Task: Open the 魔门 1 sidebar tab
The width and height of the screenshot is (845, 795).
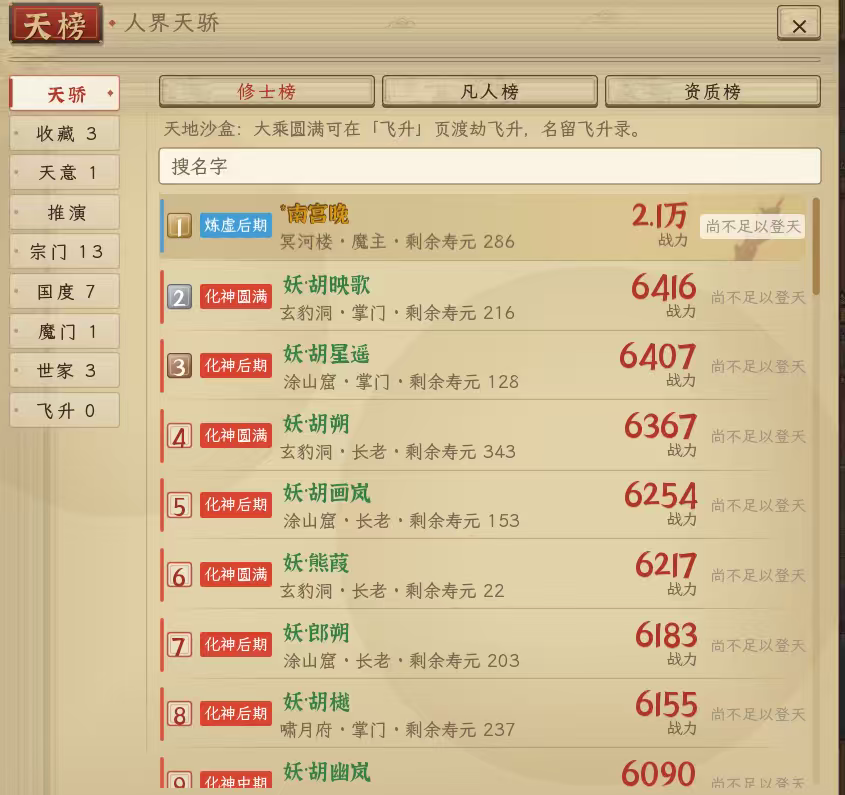Action: [x=65, y=331]
